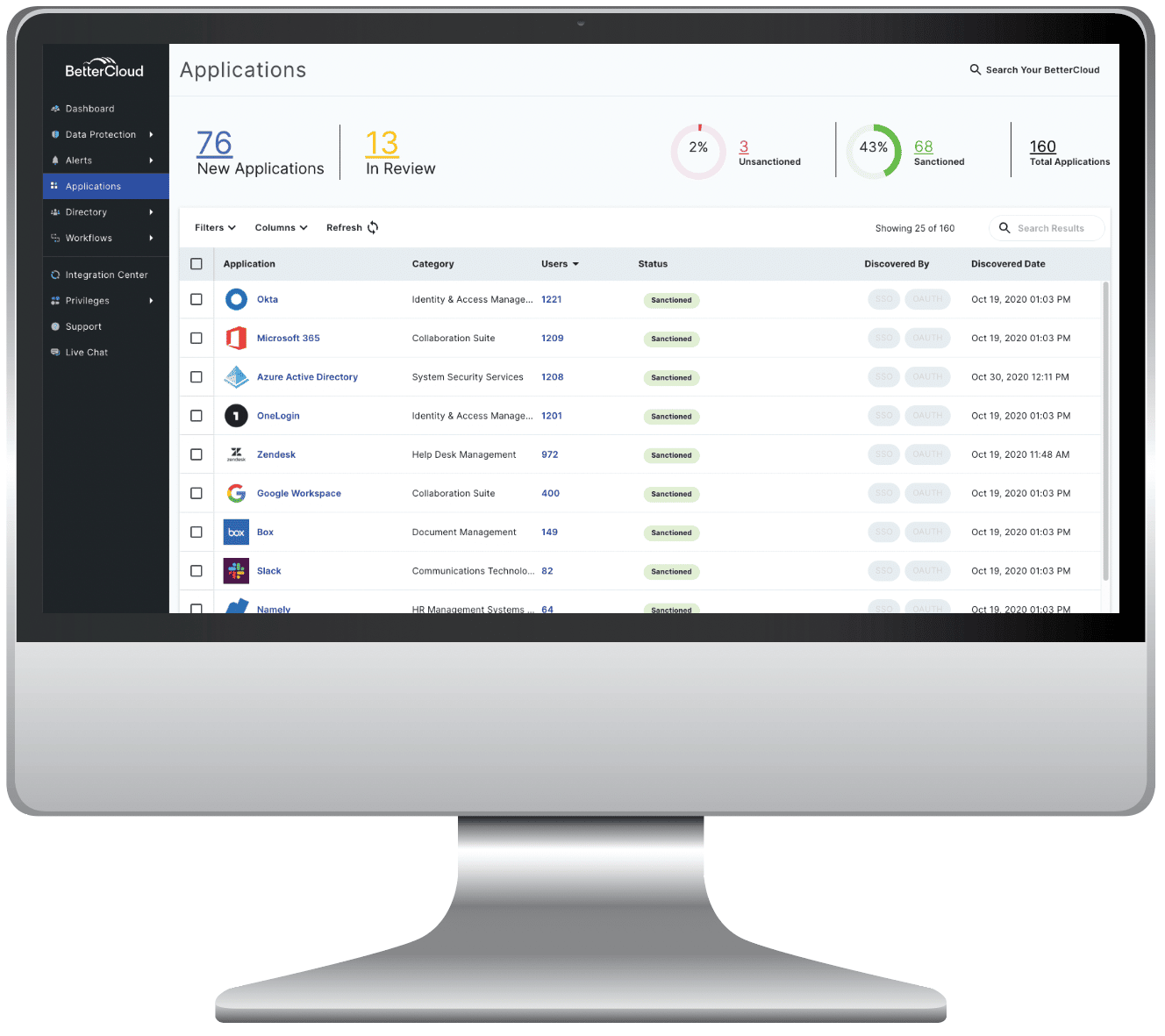Click the 43% sanctioned progress ring
Image resolution: width=1165 pixels, height=1036 pixels.
tap(874, 151)
